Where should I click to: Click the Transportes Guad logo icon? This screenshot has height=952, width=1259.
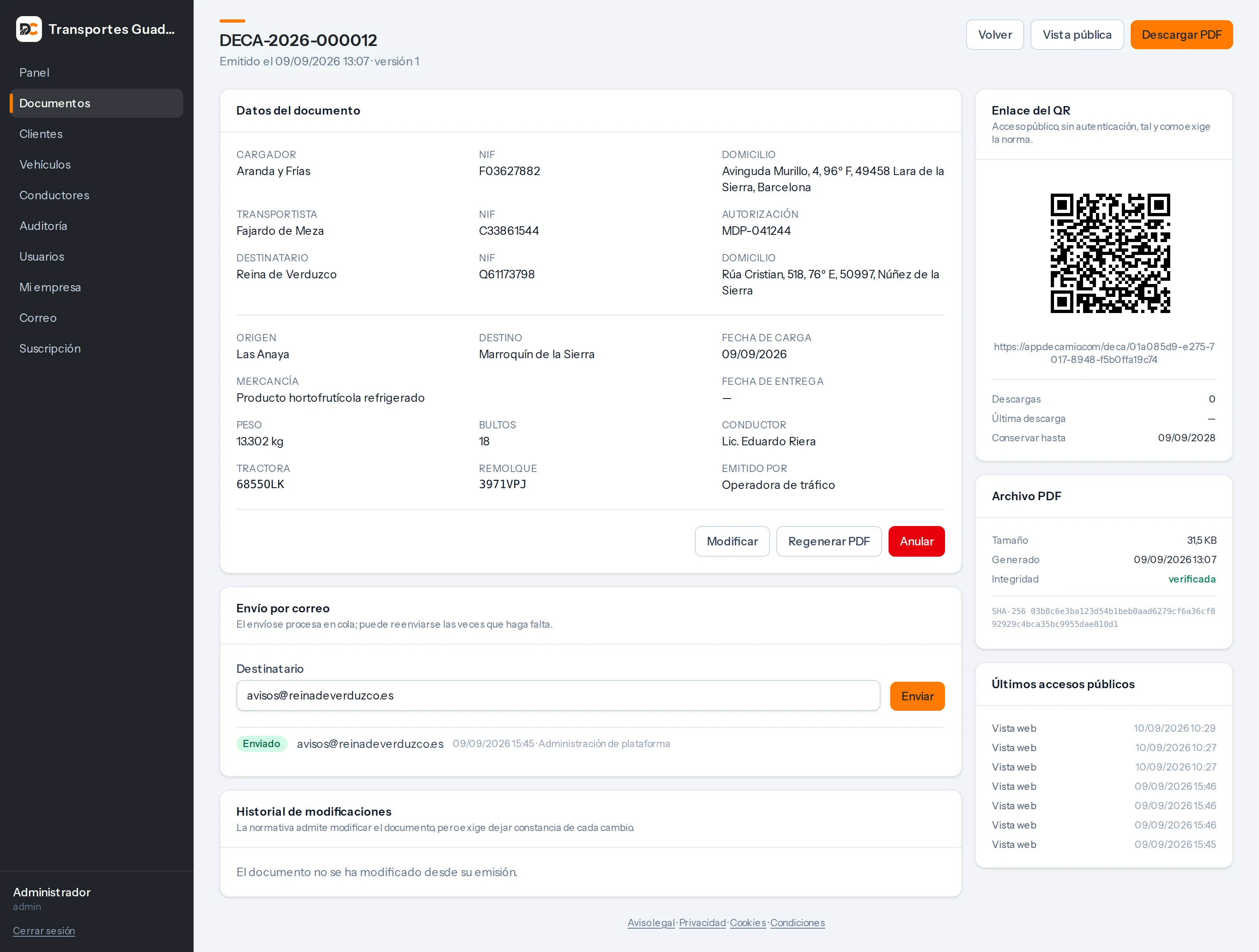coord(29,29)
